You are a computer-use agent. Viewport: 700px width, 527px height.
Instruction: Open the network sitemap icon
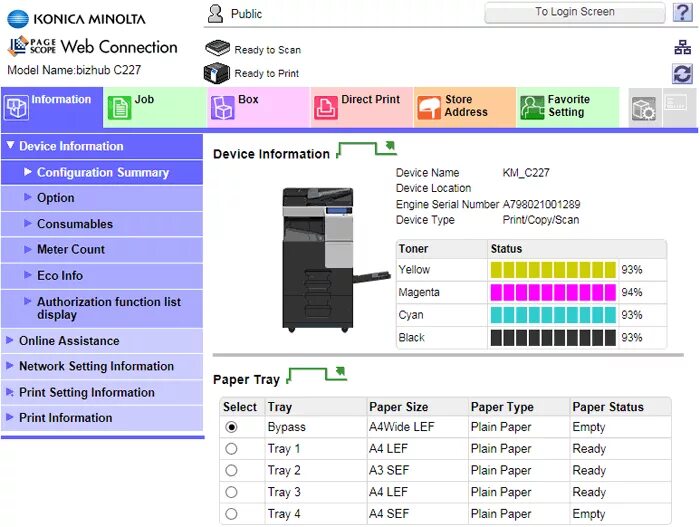(x=682, y=47)
